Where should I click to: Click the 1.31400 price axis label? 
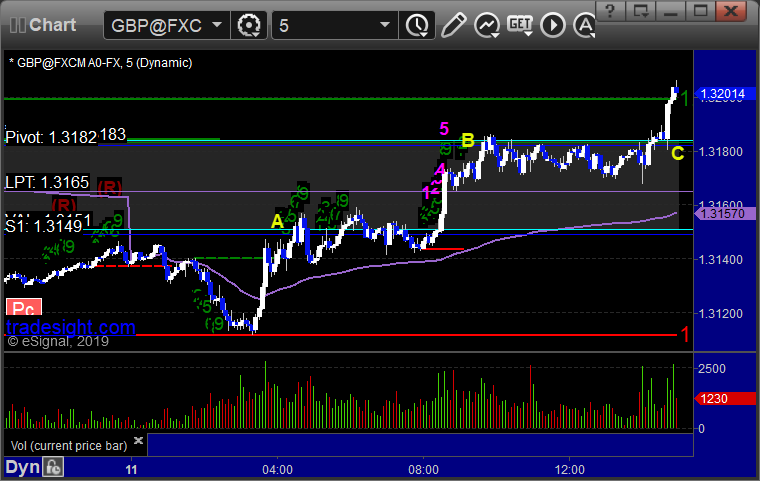(720, 260)
